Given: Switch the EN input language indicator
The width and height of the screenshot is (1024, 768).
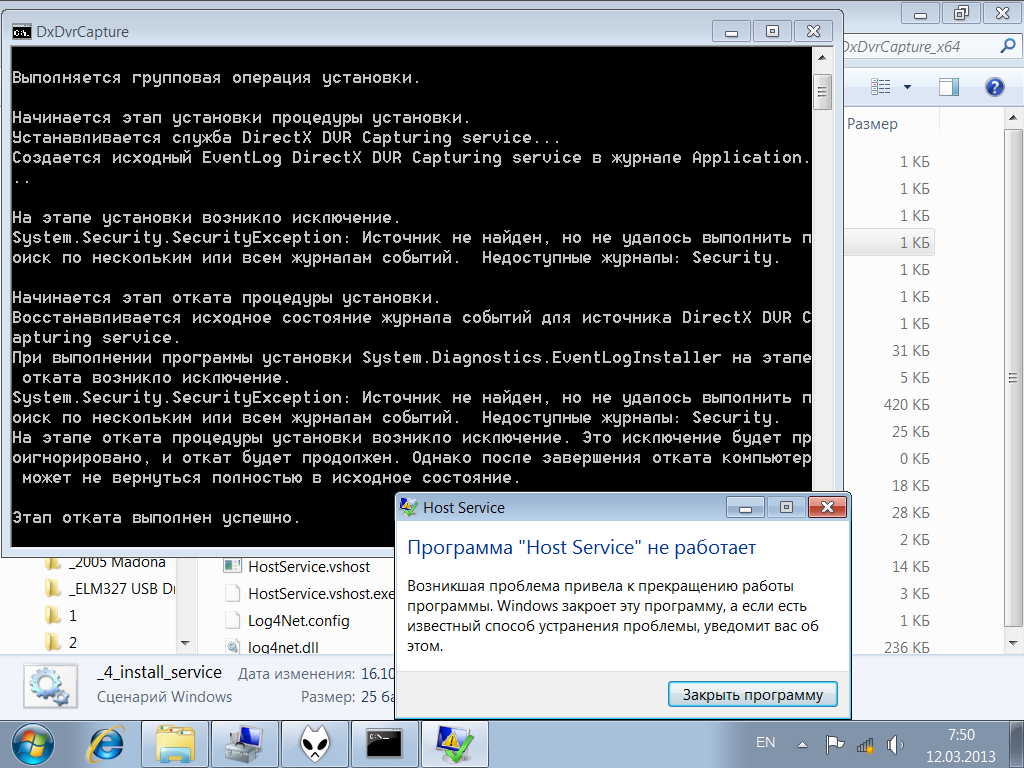Looking at the screenshot, I should [x=765, y=743].
